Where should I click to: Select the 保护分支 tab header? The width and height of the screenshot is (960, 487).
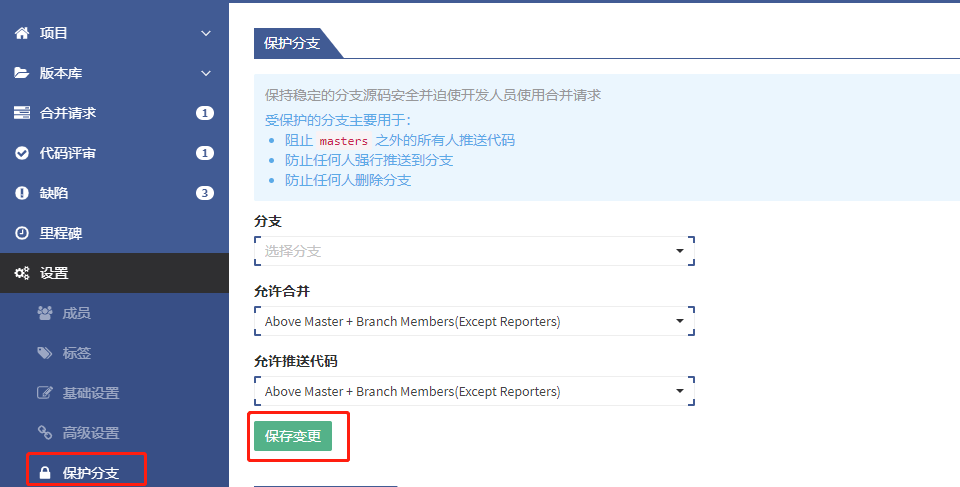291,44
